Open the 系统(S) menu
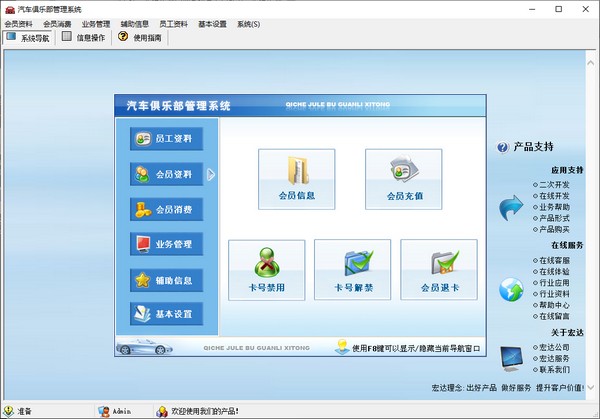The image size is (600, 419). pyautogui.click(x=248, y=24)
